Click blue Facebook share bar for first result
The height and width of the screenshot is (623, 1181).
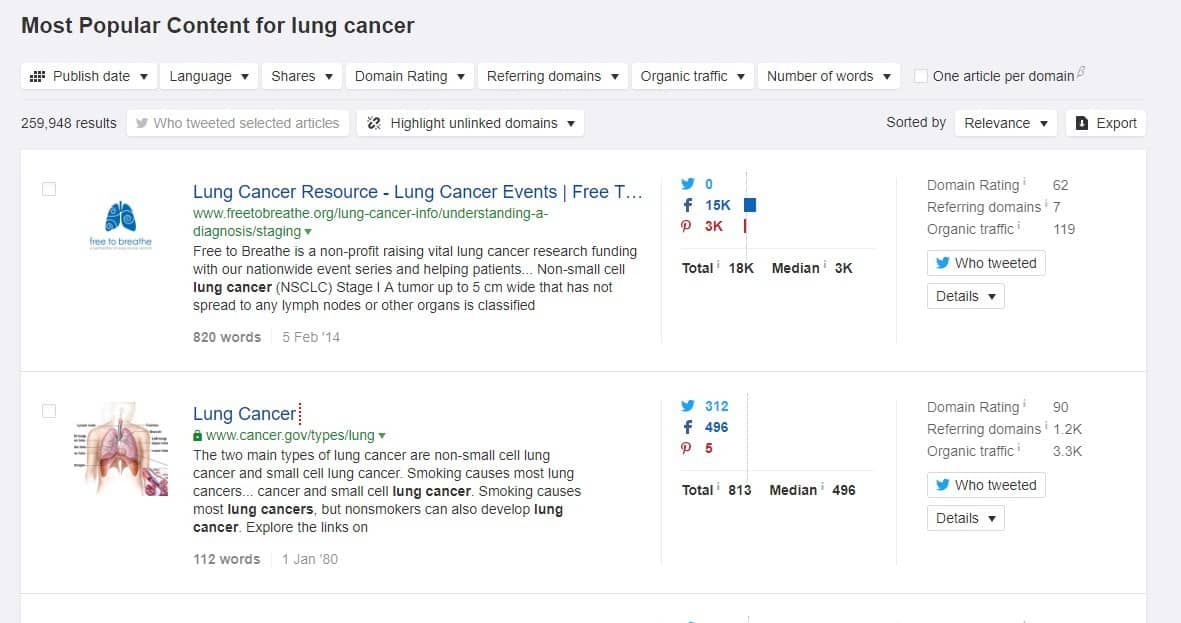click(750, 205)
